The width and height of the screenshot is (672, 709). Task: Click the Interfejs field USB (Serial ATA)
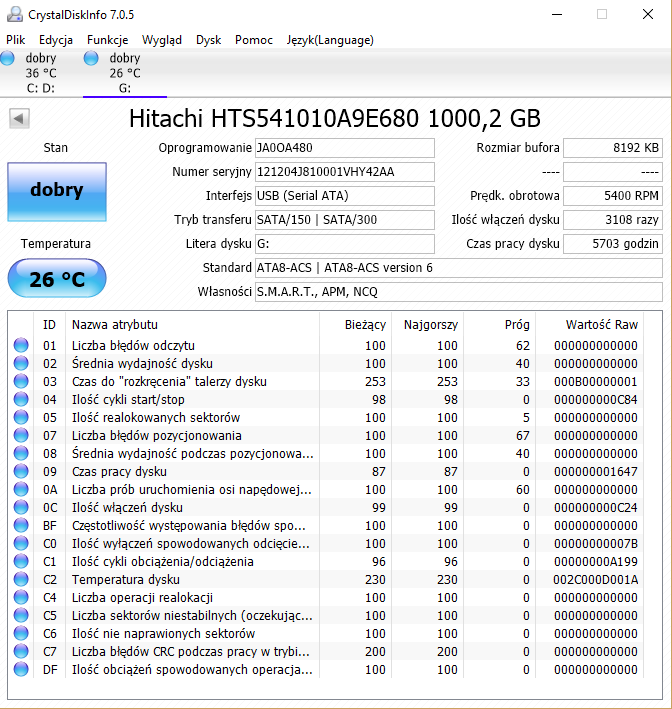coord(345,196)
